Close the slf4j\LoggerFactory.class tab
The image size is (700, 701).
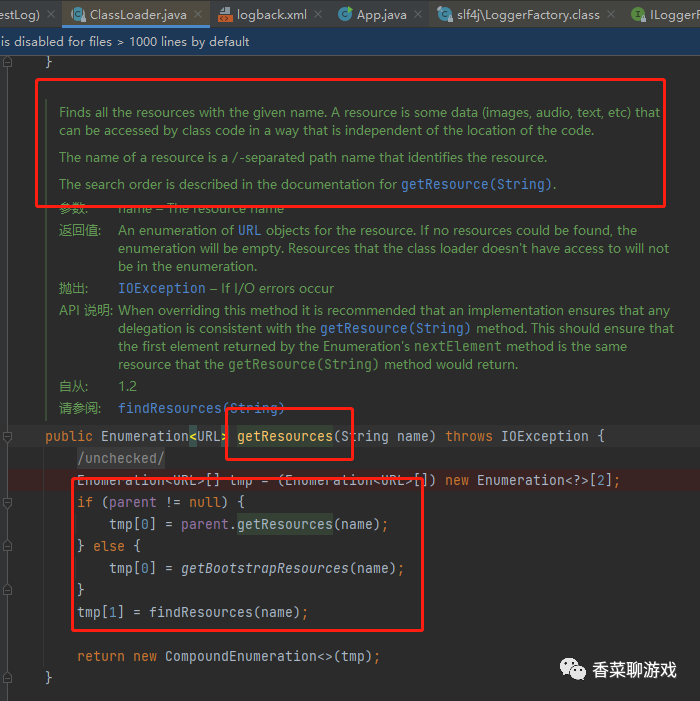[x=611, y=15]
